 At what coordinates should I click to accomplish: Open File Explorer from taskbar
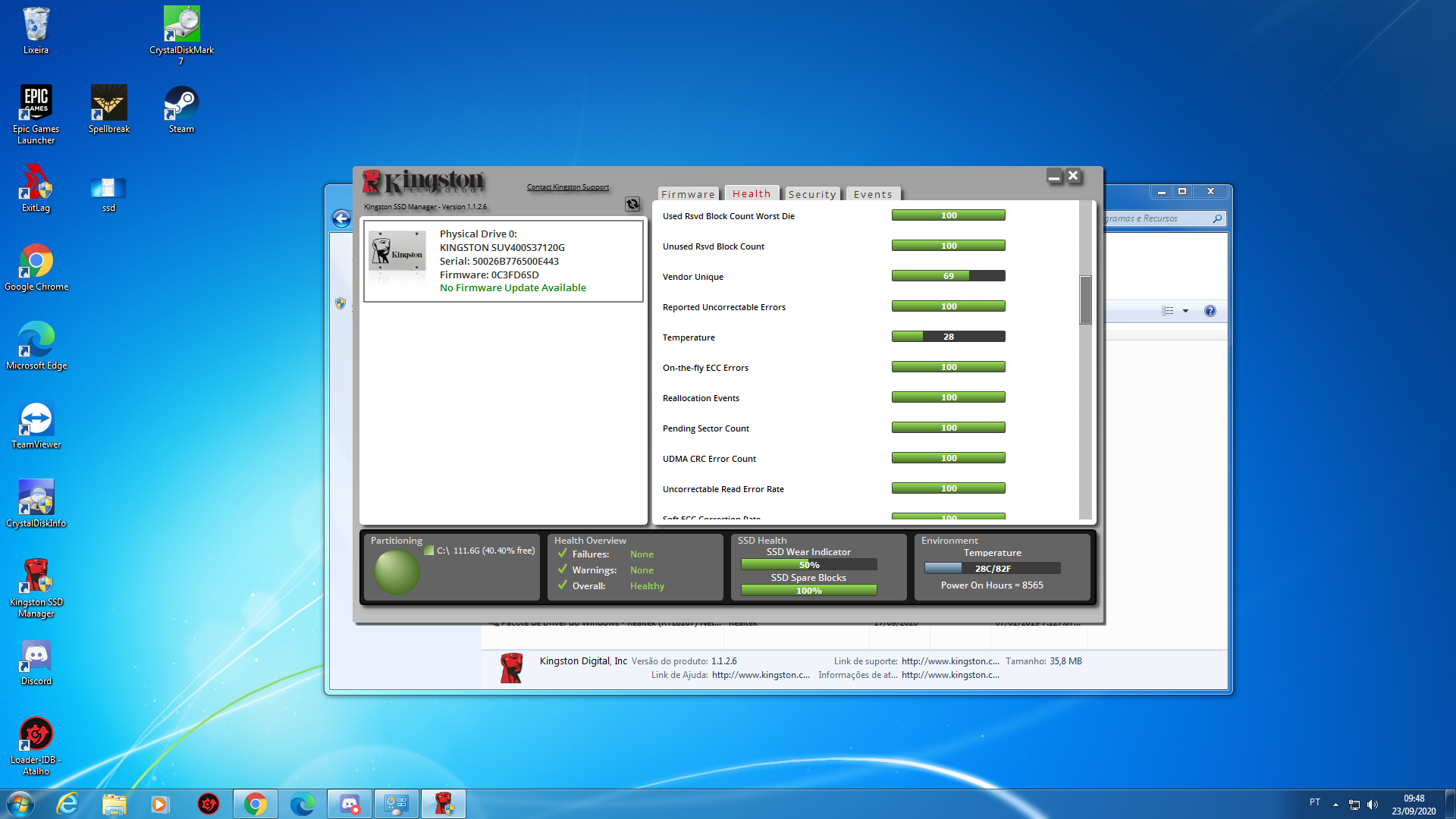tap(114, 804)
